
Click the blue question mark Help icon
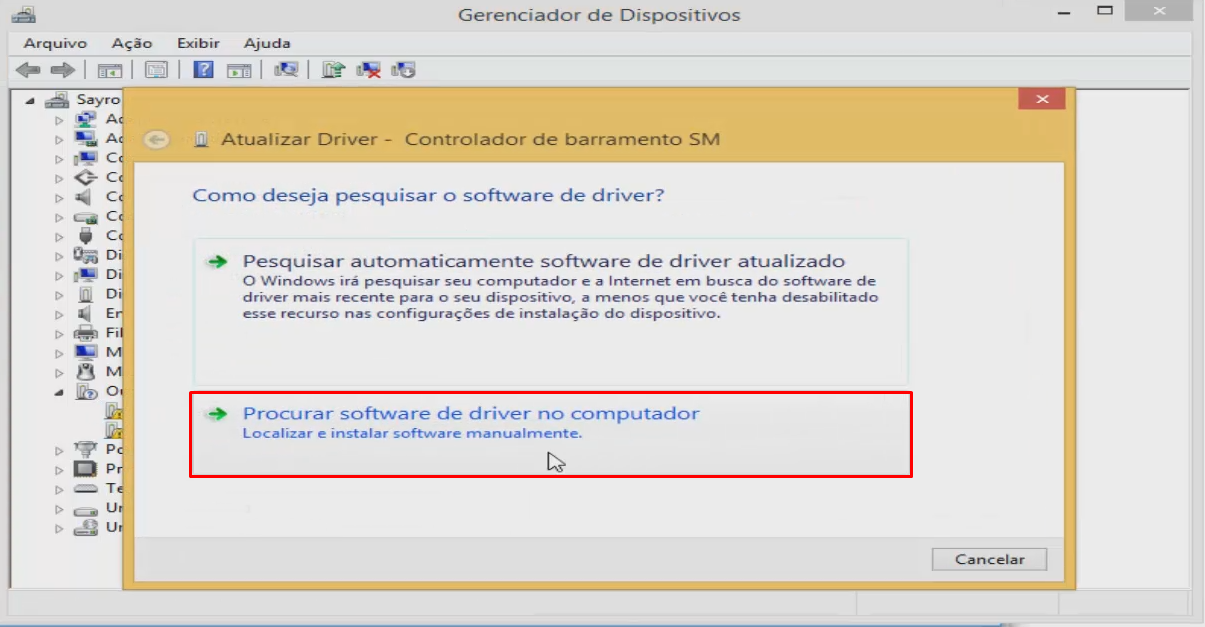pos(204,70)
